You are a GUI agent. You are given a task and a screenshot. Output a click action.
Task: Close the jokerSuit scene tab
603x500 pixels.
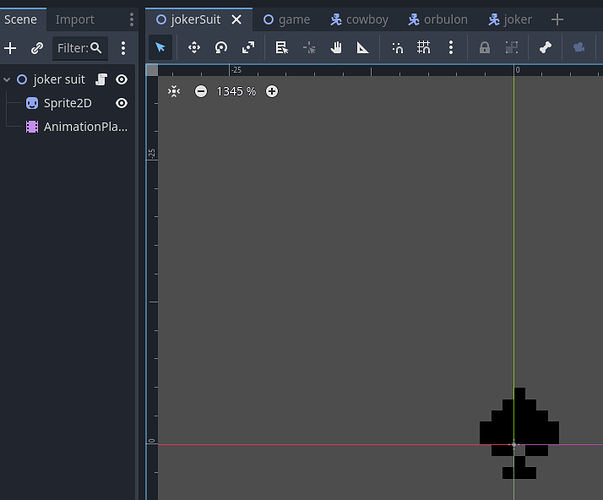(x=237, y=19)
